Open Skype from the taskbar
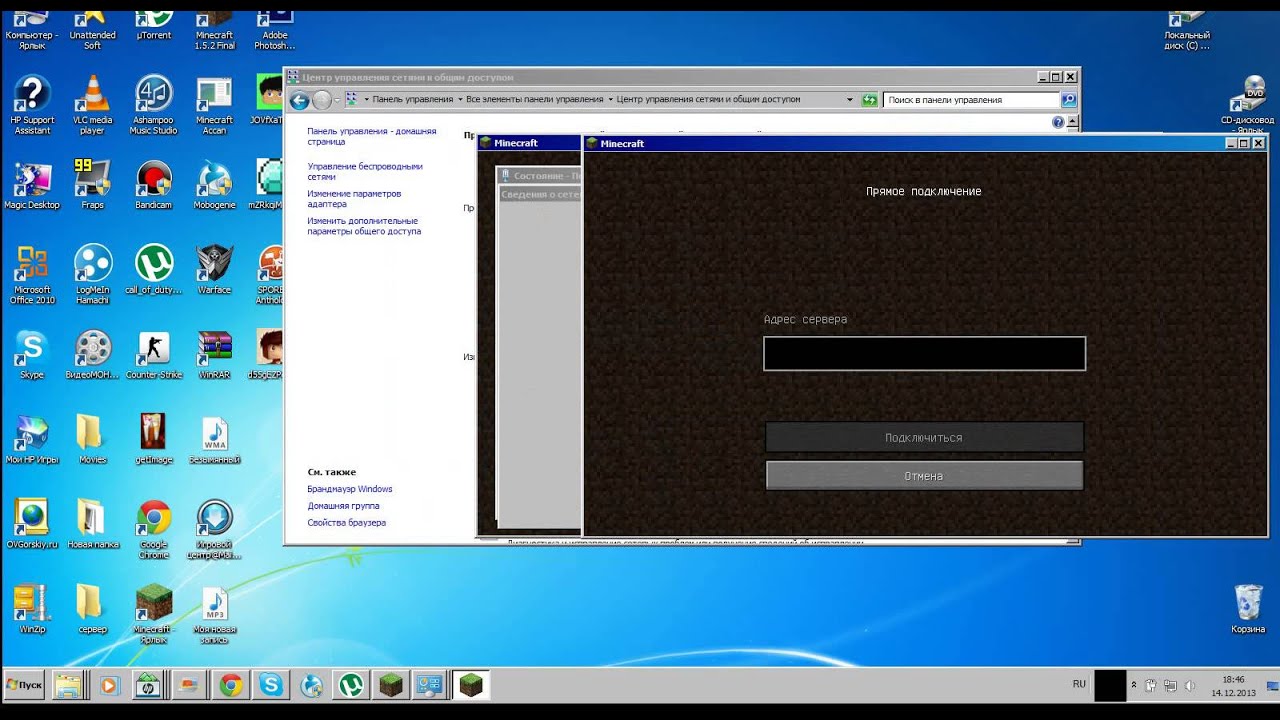Screen dimensions: 1280x720 [x=270, y=685]
